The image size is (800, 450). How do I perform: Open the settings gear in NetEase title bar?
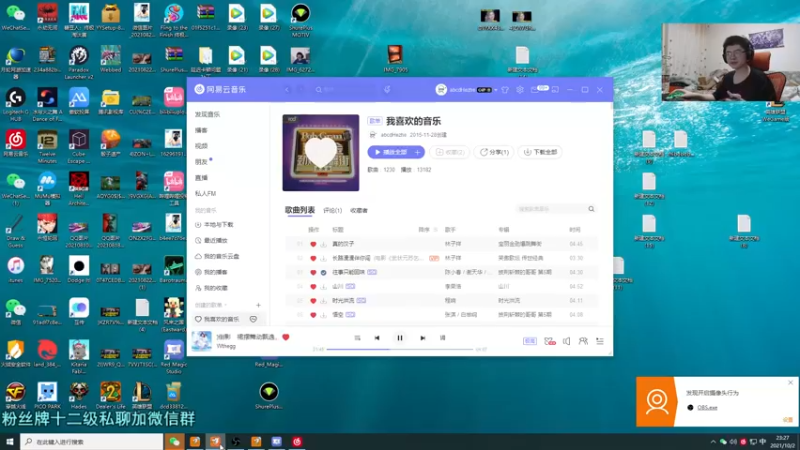[519, 90]
